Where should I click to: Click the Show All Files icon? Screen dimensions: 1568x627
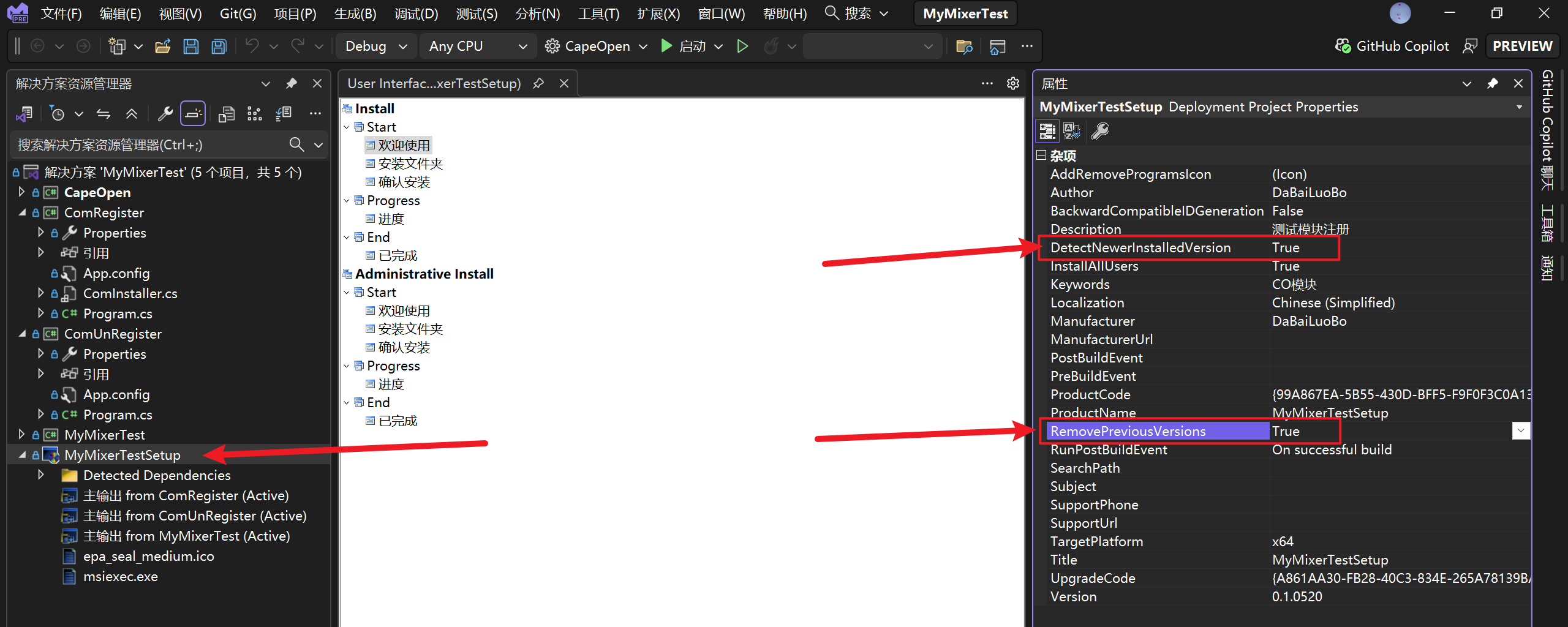click(227, 113)
